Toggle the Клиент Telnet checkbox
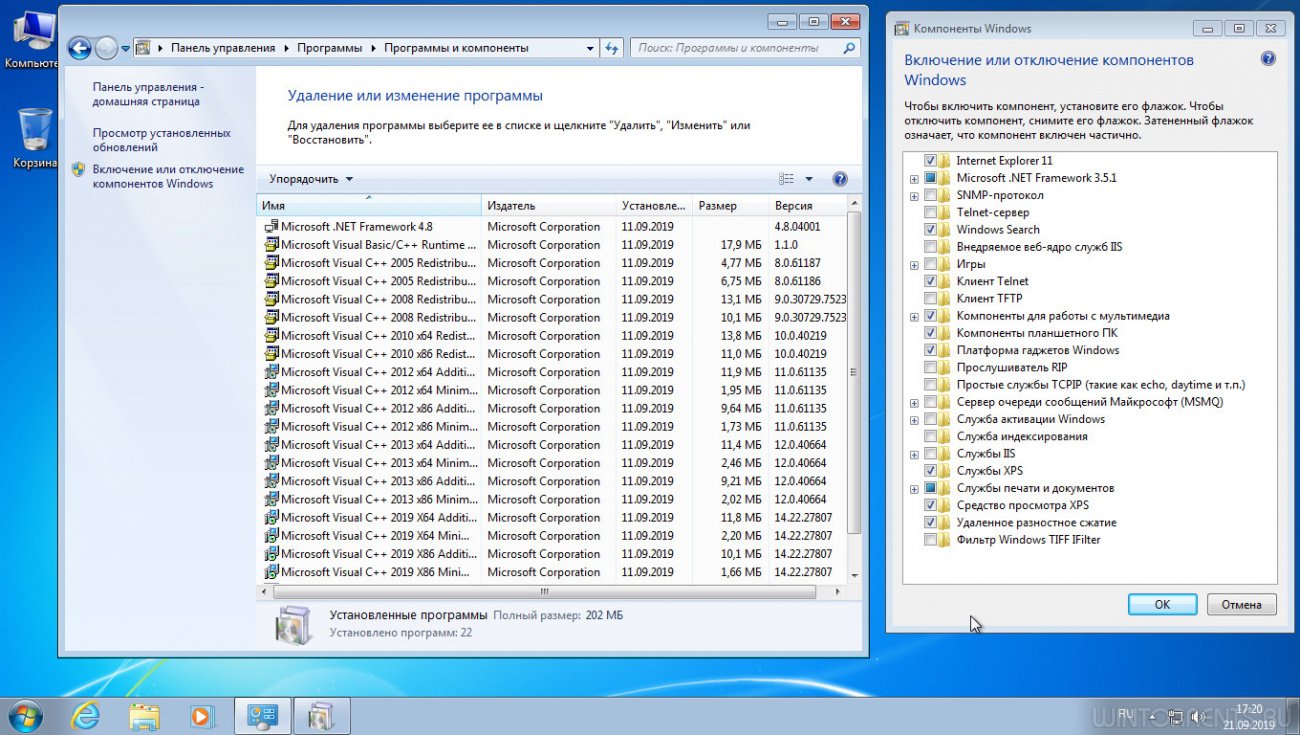The width and height of the screenshot is (1300, 735). point(931,281)
